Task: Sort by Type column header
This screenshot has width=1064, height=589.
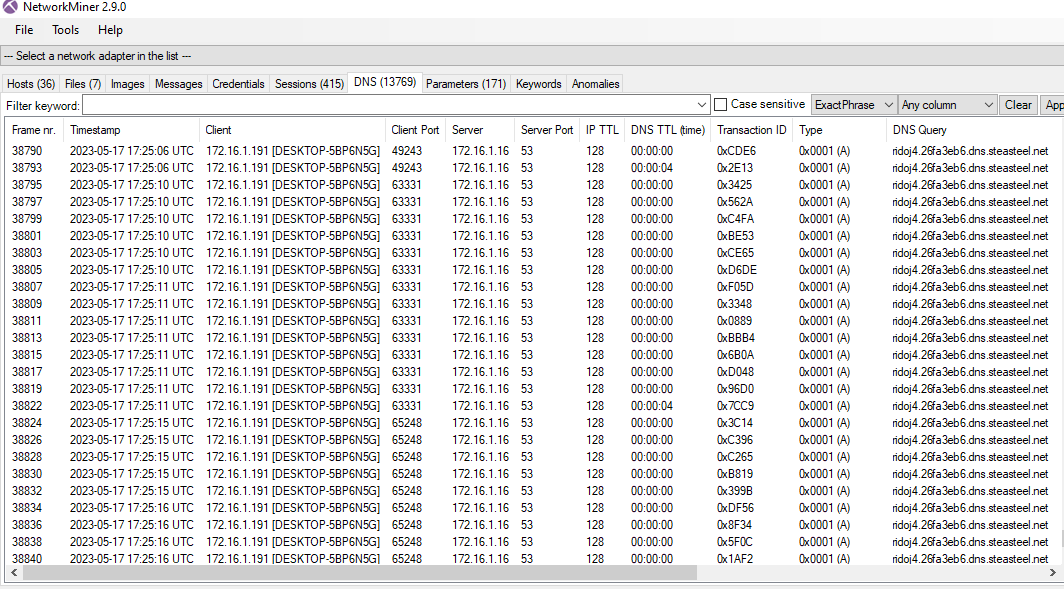Action: coord(839,130)
